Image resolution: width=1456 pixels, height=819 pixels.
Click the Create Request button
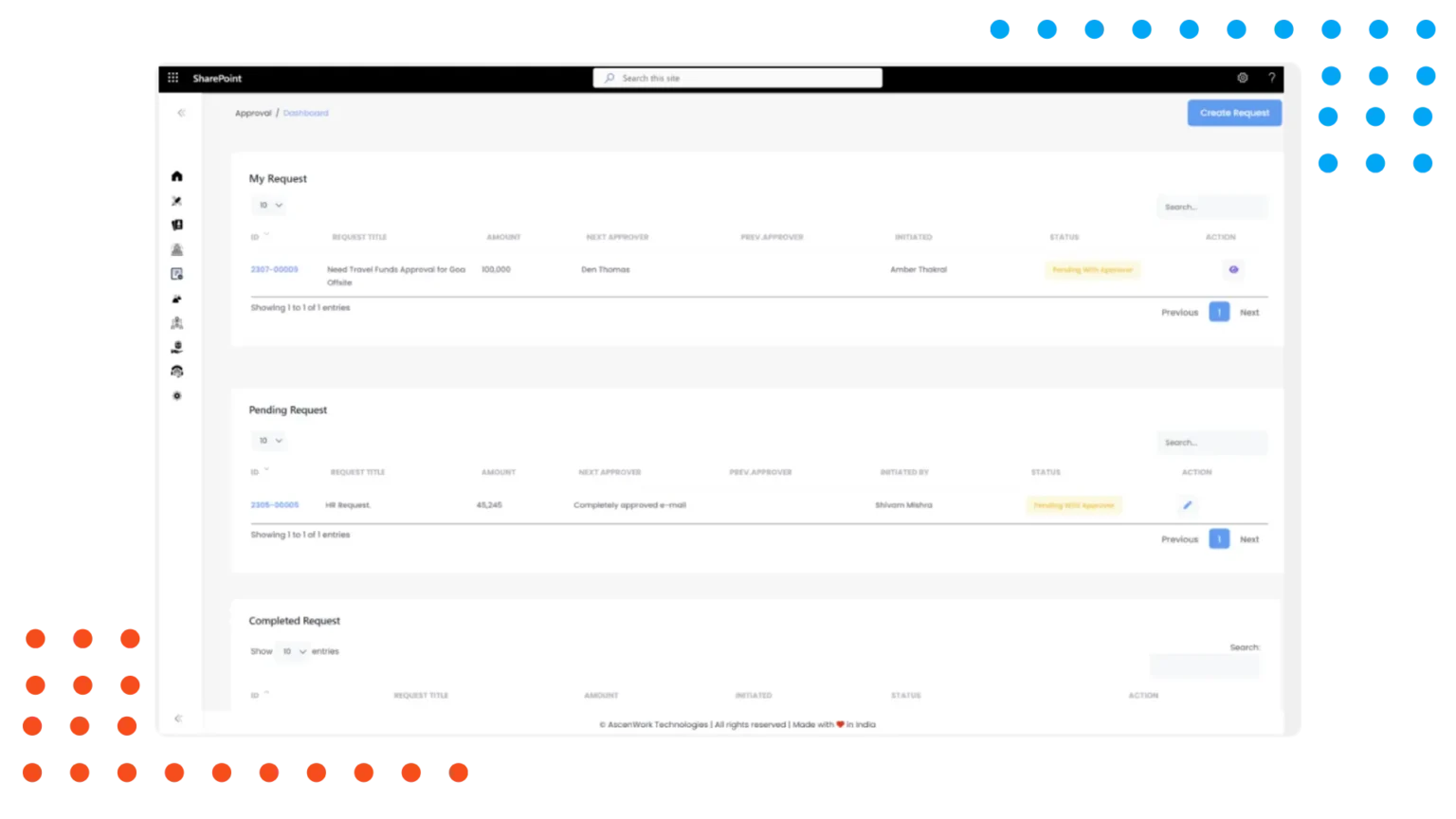click(1234, 113)
